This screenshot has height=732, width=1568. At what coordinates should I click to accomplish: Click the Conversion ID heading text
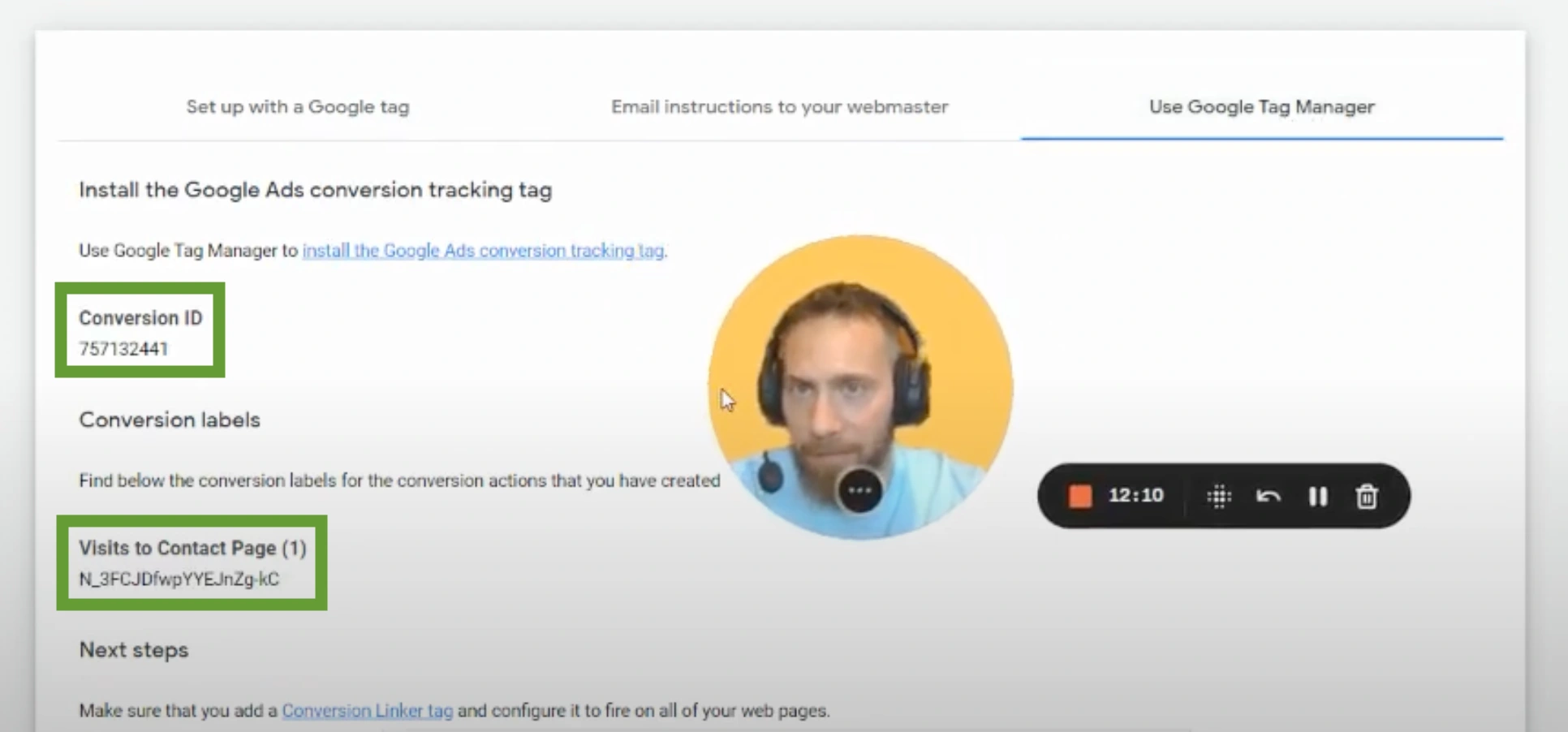coord(140,317)
